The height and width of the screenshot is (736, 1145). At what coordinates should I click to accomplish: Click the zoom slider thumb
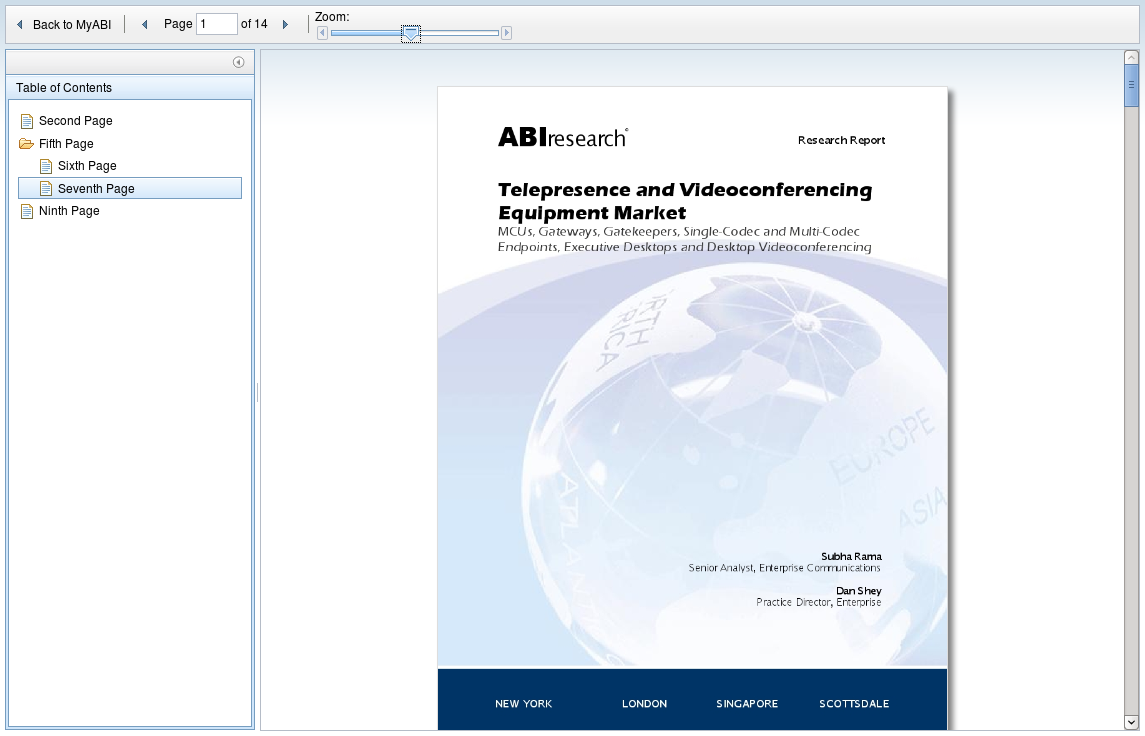point(411,34)
